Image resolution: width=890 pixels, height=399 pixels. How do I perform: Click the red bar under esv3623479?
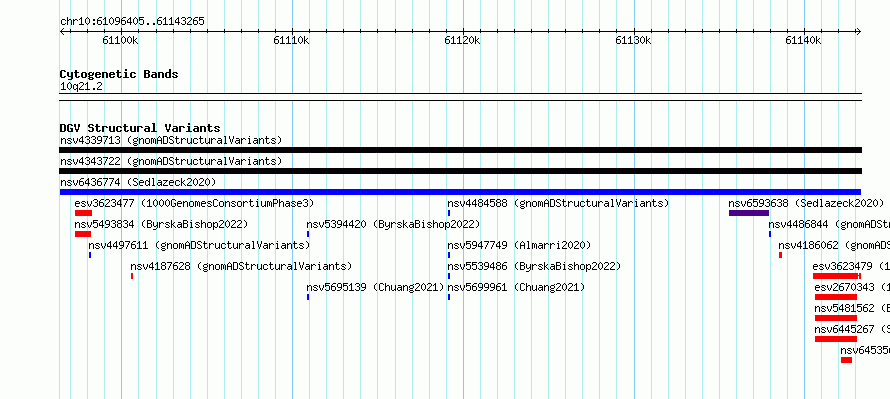(x=837, y=276)
